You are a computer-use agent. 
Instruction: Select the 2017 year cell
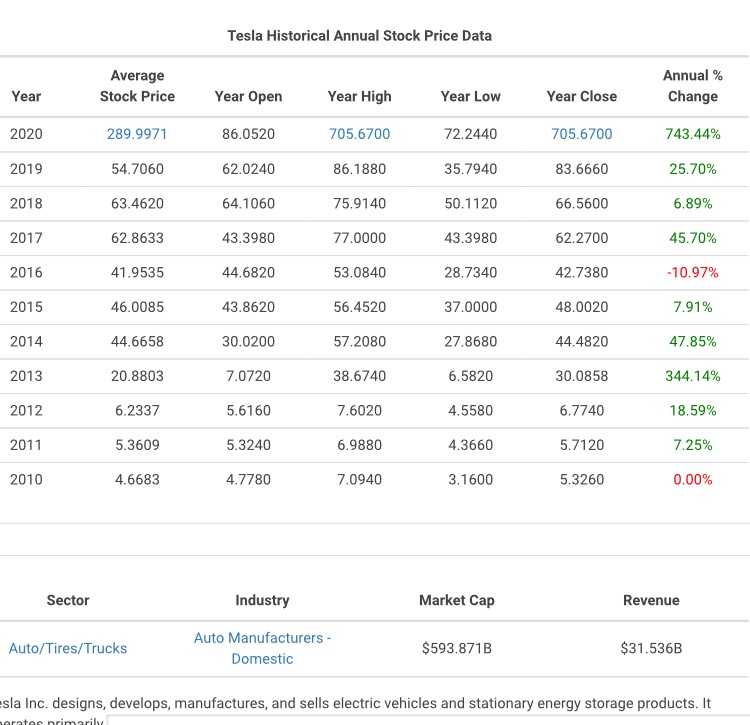pyautogui.click(x=26, y=238)
